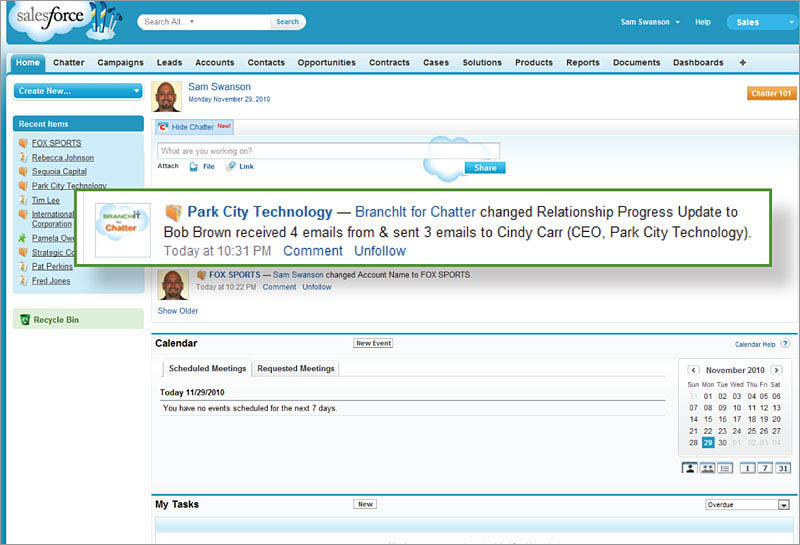Screen dimensions: 800x545
Task: Open the month view calendar icon labeled 31
Action: pos(783,468)
